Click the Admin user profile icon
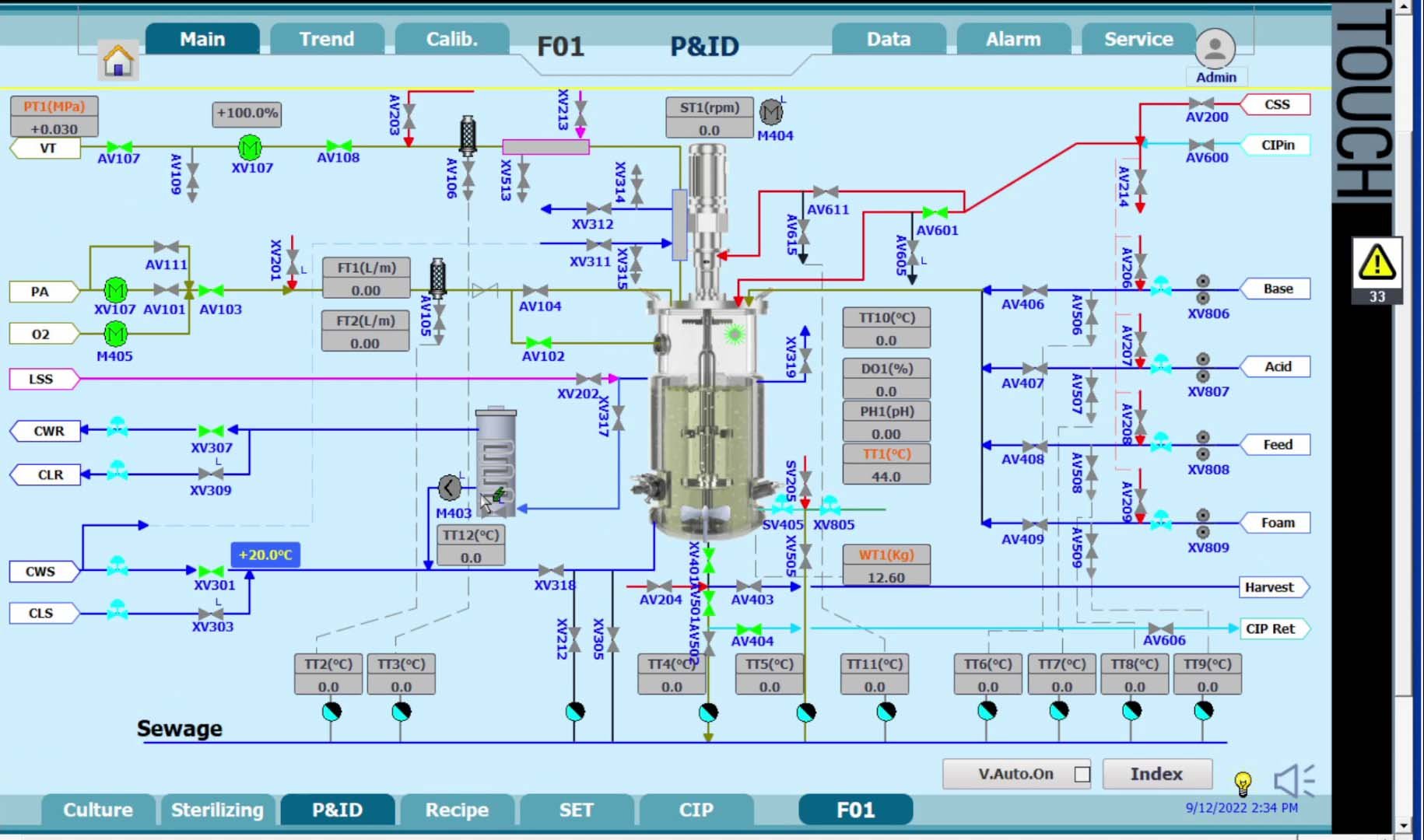Viewport: 1424px width, 840px height. [1215, 48]
